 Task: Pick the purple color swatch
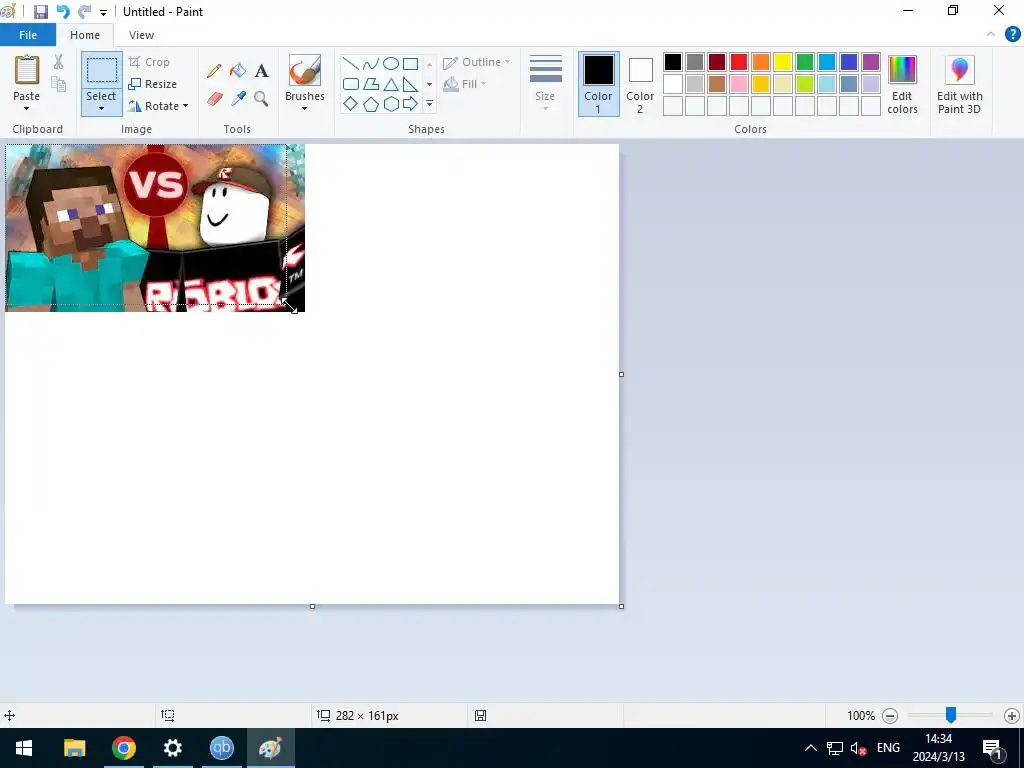coord(871,62)
